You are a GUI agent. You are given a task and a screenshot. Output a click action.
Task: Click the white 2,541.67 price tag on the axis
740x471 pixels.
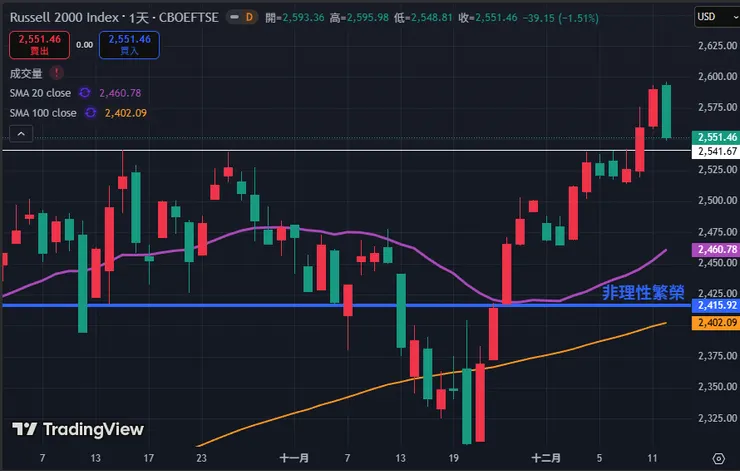tap(715, 151)
